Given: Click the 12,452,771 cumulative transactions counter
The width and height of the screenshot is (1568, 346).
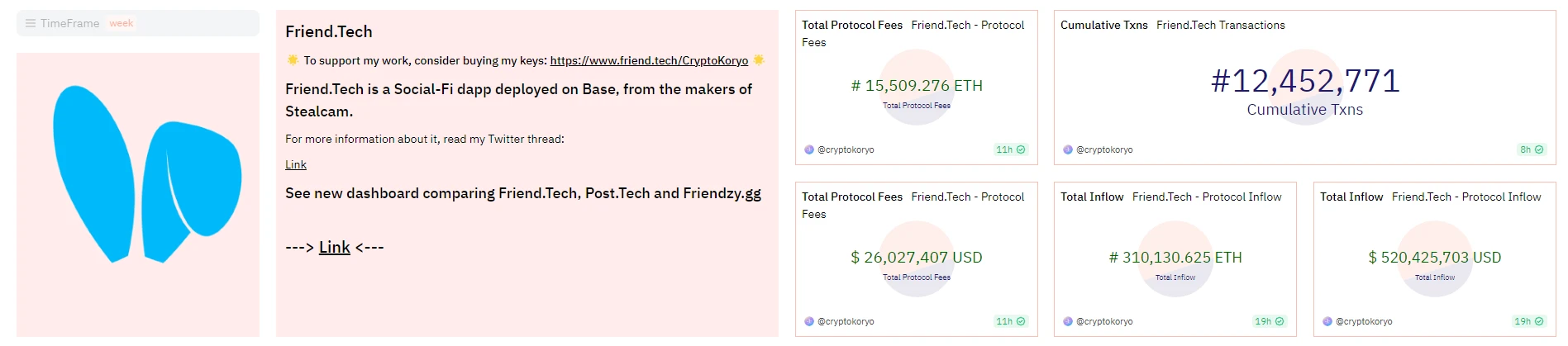Looking at the screenshot, I should coord(1305,81).
